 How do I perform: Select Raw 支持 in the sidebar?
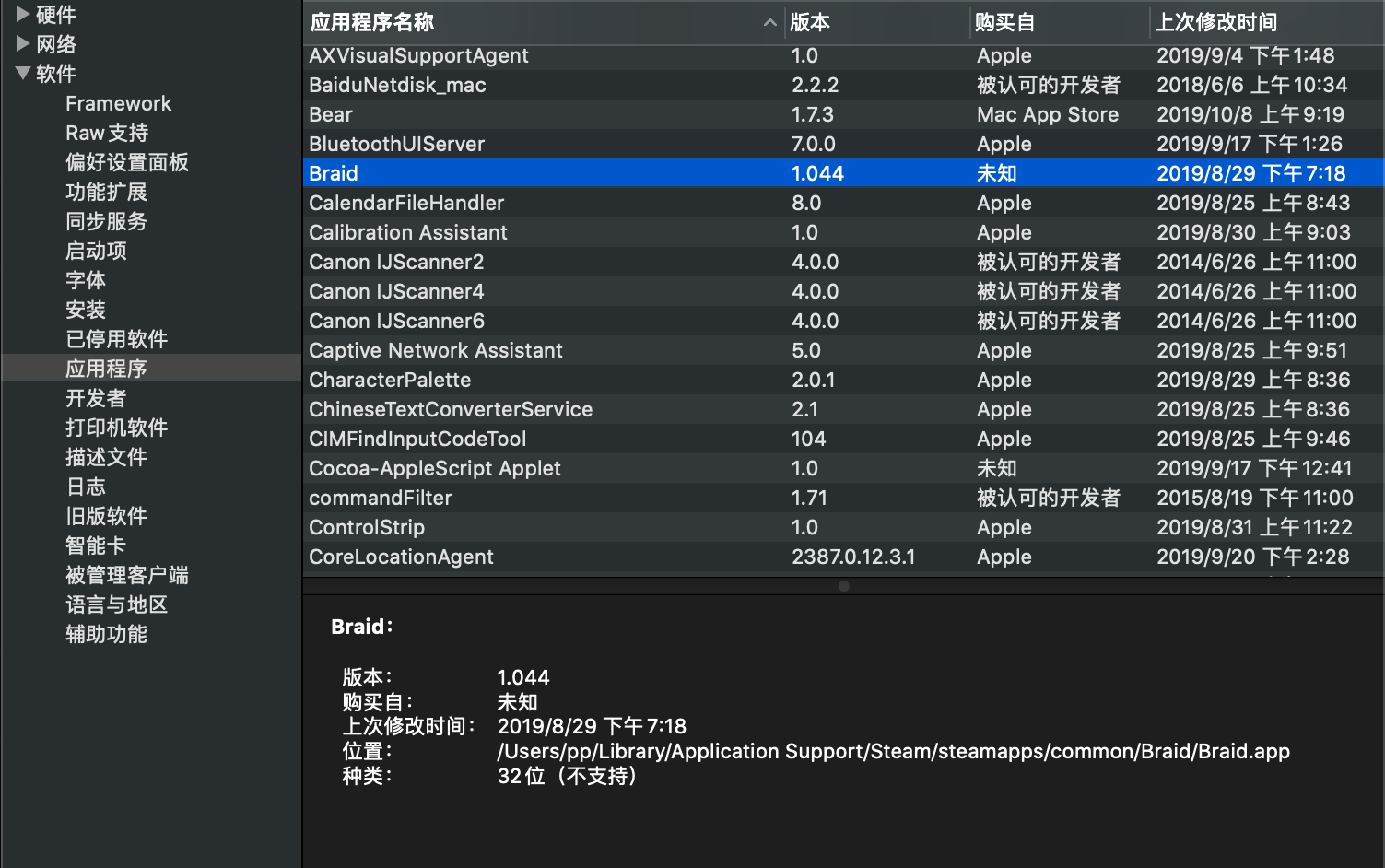[x=107, y=133]
